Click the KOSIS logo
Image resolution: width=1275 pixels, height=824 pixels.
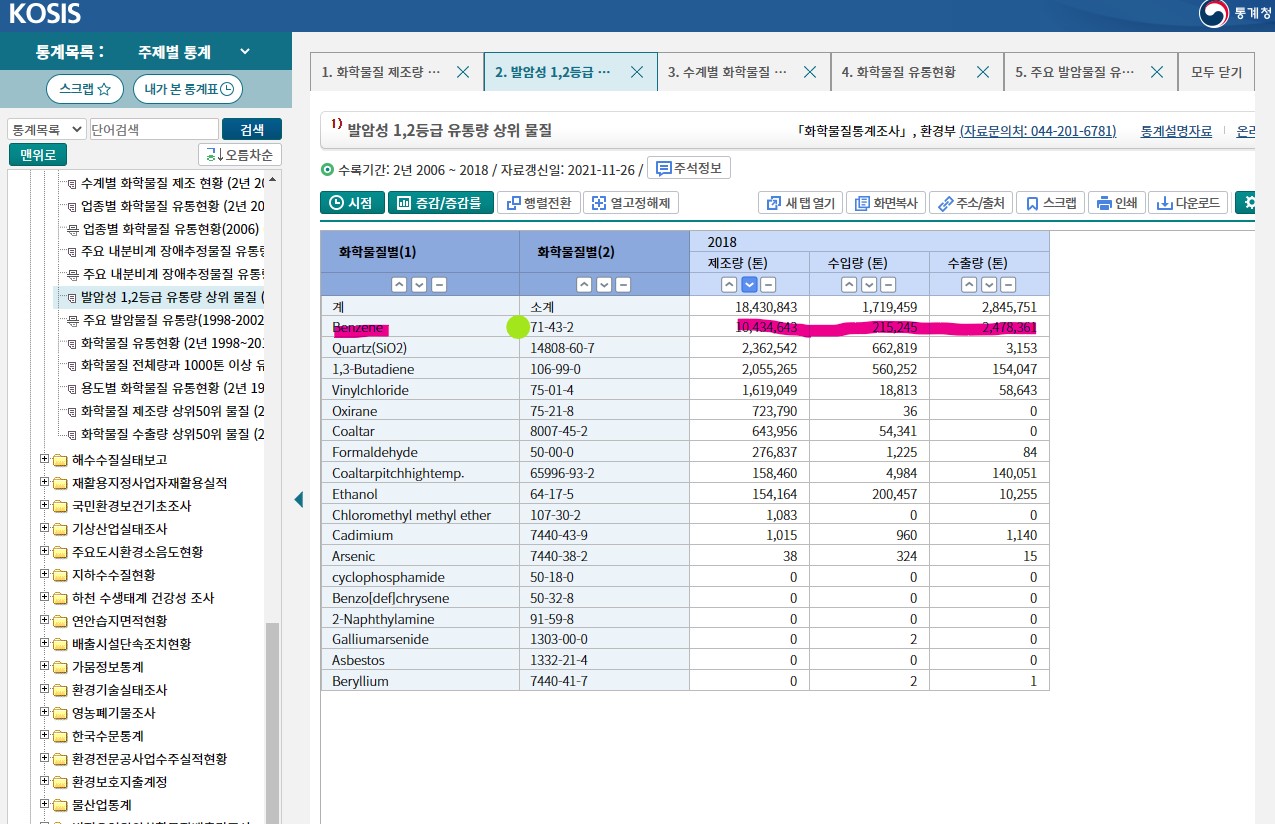pyautogui.click(x=45, y=14)
